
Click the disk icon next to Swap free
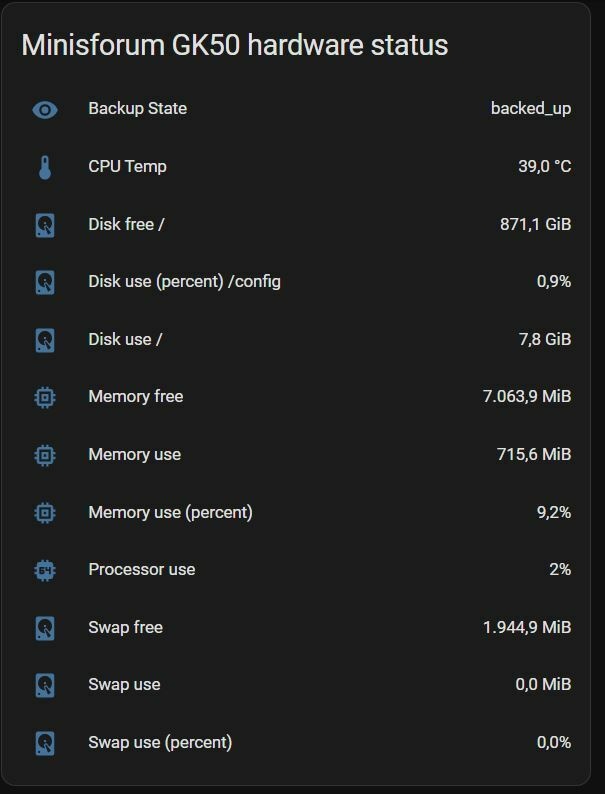click(45, 628)
